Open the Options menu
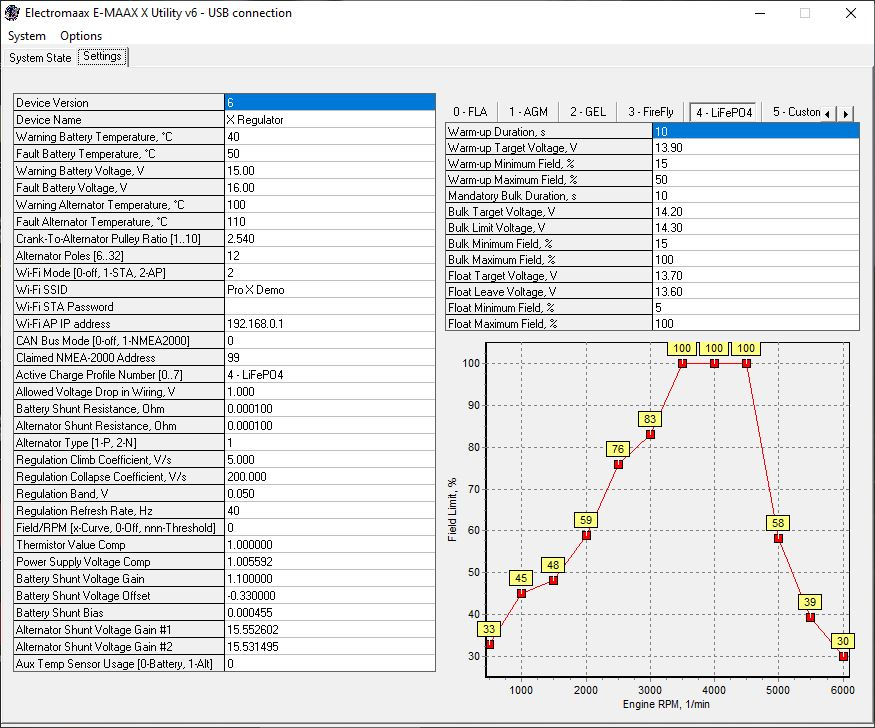 coord(81,36)
